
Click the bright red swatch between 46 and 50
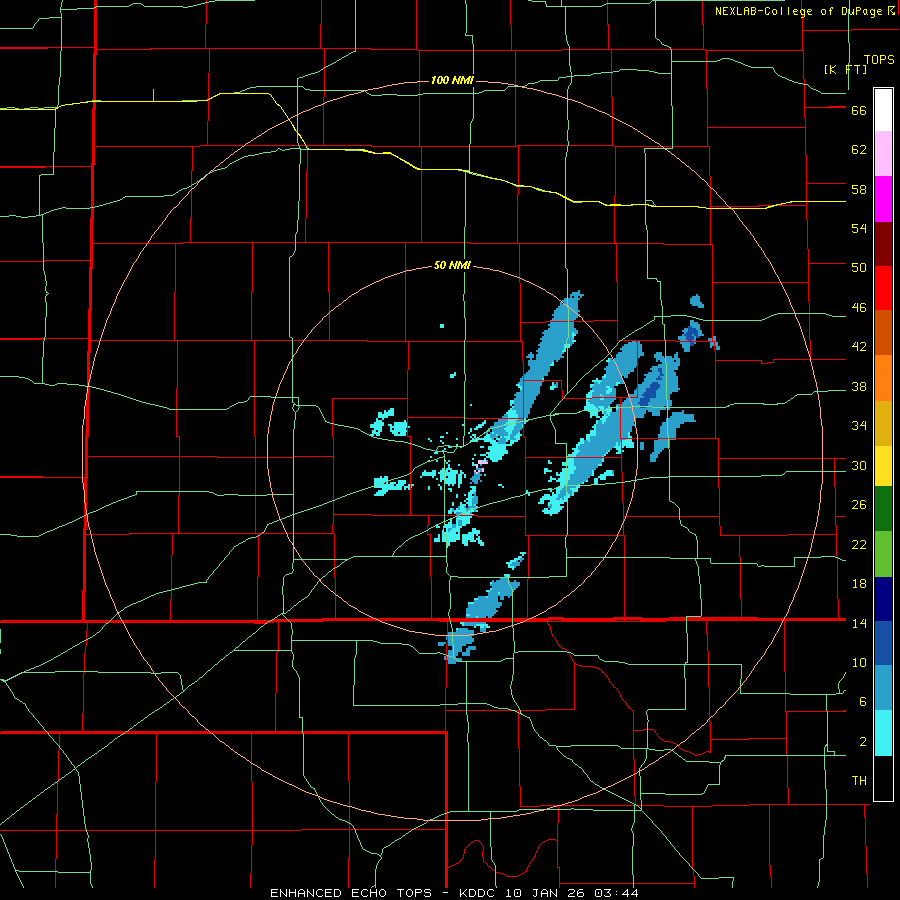point(883,288)
